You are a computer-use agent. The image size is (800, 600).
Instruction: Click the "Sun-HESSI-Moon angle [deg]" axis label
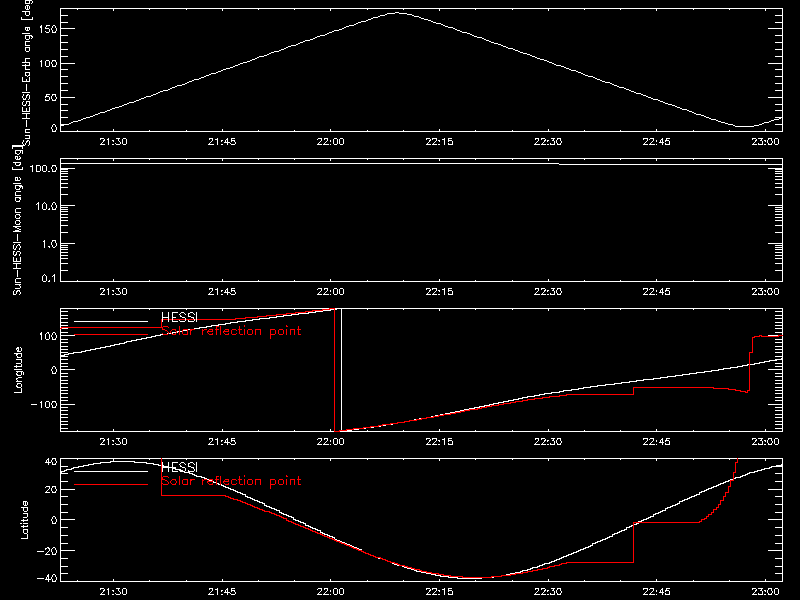pos(17,220)
